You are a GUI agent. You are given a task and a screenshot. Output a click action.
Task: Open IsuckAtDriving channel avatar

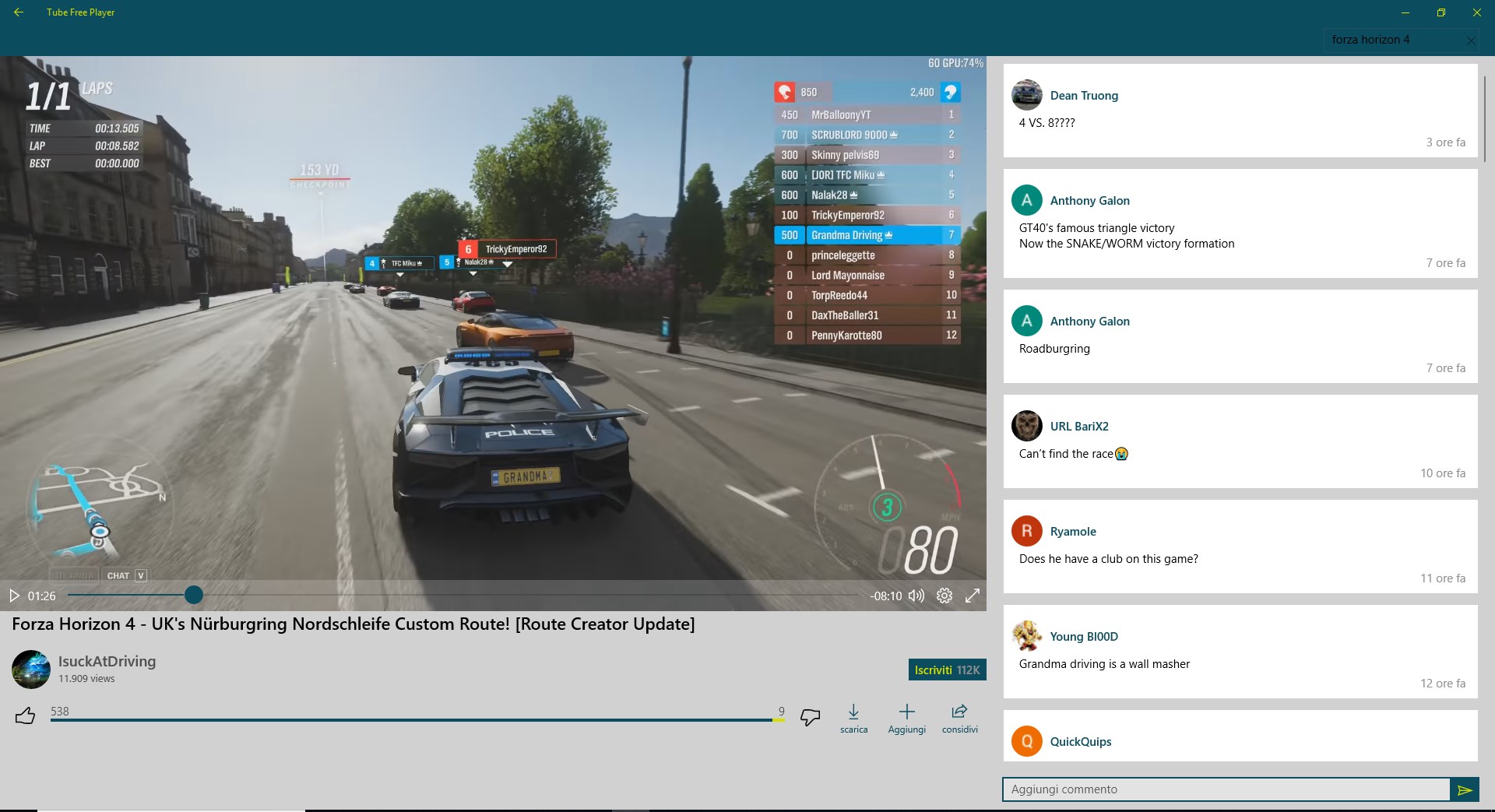click(x=31, y=670)
